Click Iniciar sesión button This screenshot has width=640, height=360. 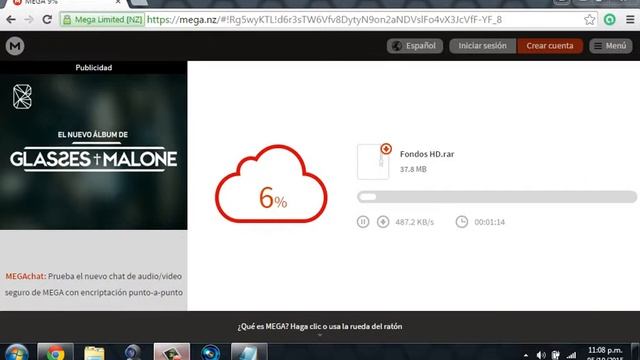coord(482,46)
